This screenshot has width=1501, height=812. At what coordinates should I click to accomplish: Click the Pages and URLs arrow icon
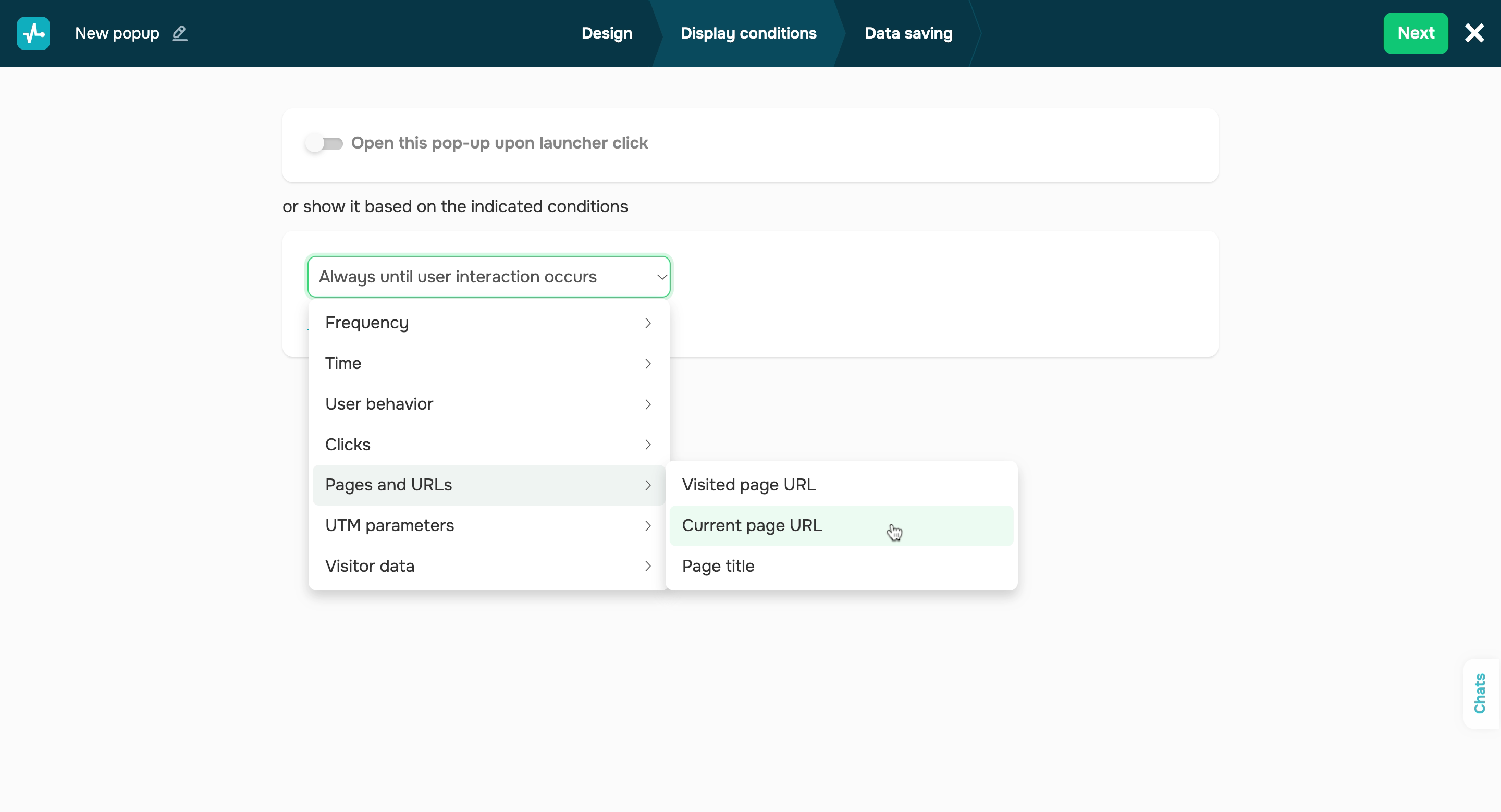point(647,485)
